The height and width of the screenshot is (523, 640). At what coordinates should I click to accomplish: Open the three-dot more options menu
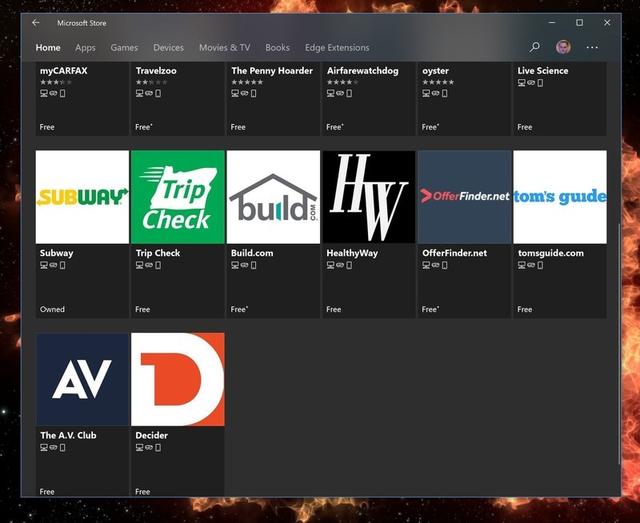click(x=592, y=47)
